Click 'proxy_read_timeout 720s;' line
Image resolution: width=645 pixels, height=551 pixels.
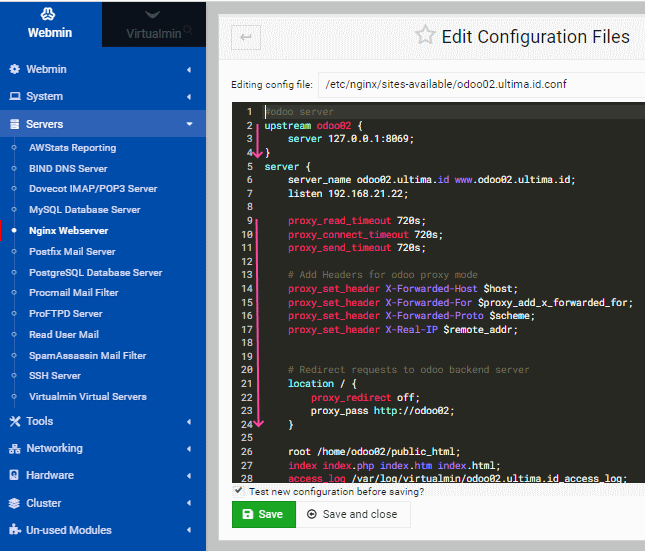(x=357, y=221)
